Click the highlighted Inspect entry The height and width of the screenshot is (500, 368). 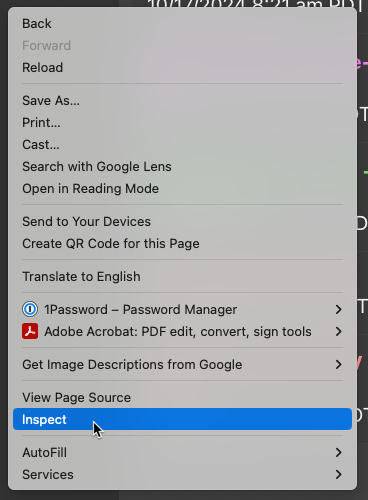pos(182,419)
